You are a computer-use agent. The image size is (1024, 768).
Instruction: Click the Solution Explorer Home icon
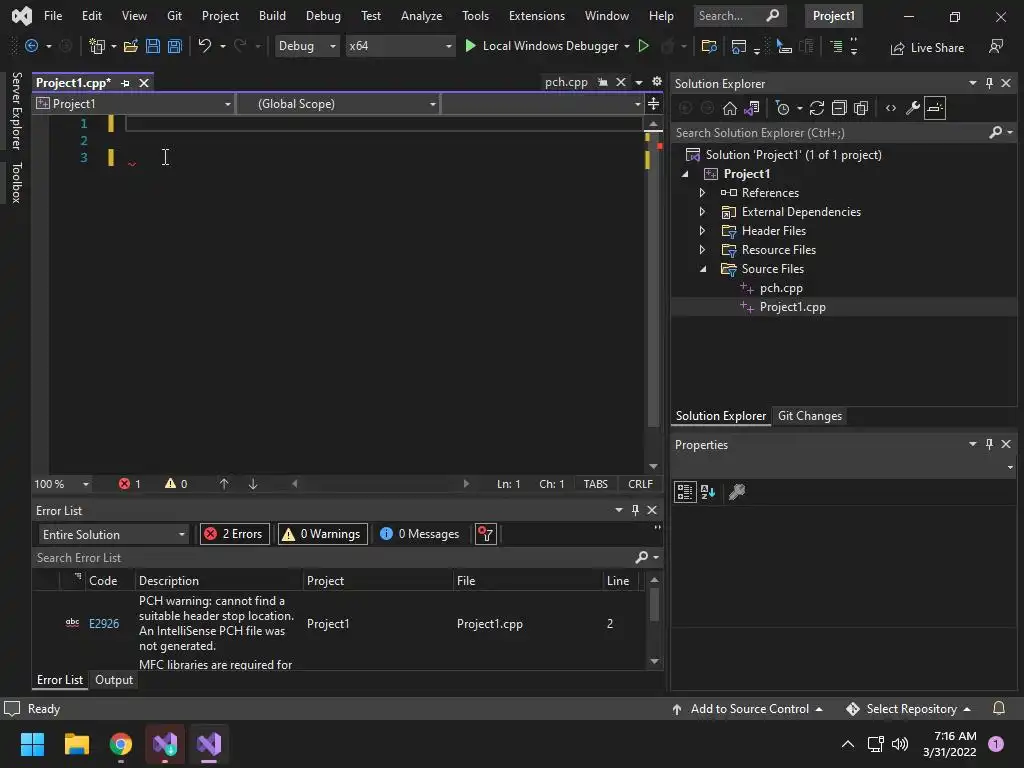point(729,108)
